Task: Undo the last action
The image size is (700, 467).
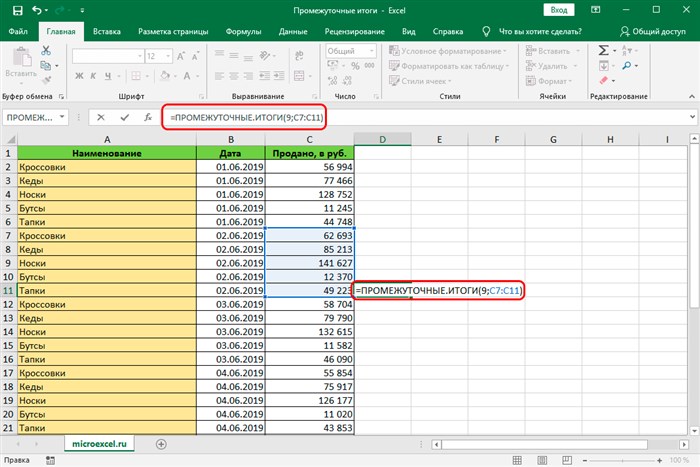Action: [x=37, y=10]
